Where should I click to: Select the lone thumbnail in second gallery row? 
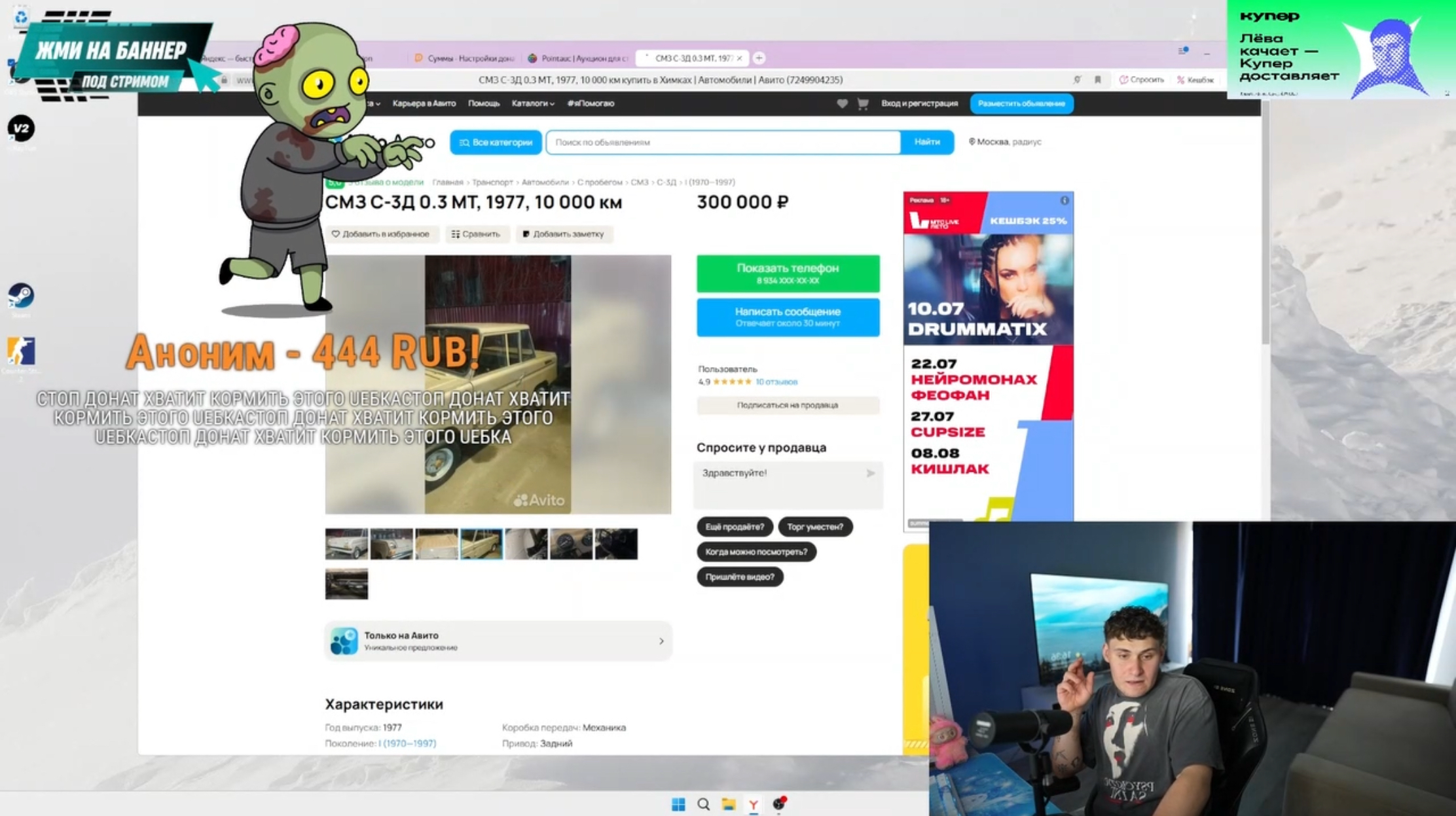(x=346, y=584)
